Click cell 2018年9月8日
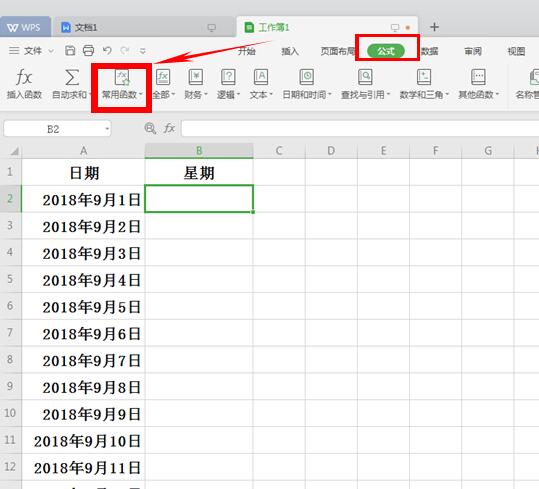 pos(84,387)
